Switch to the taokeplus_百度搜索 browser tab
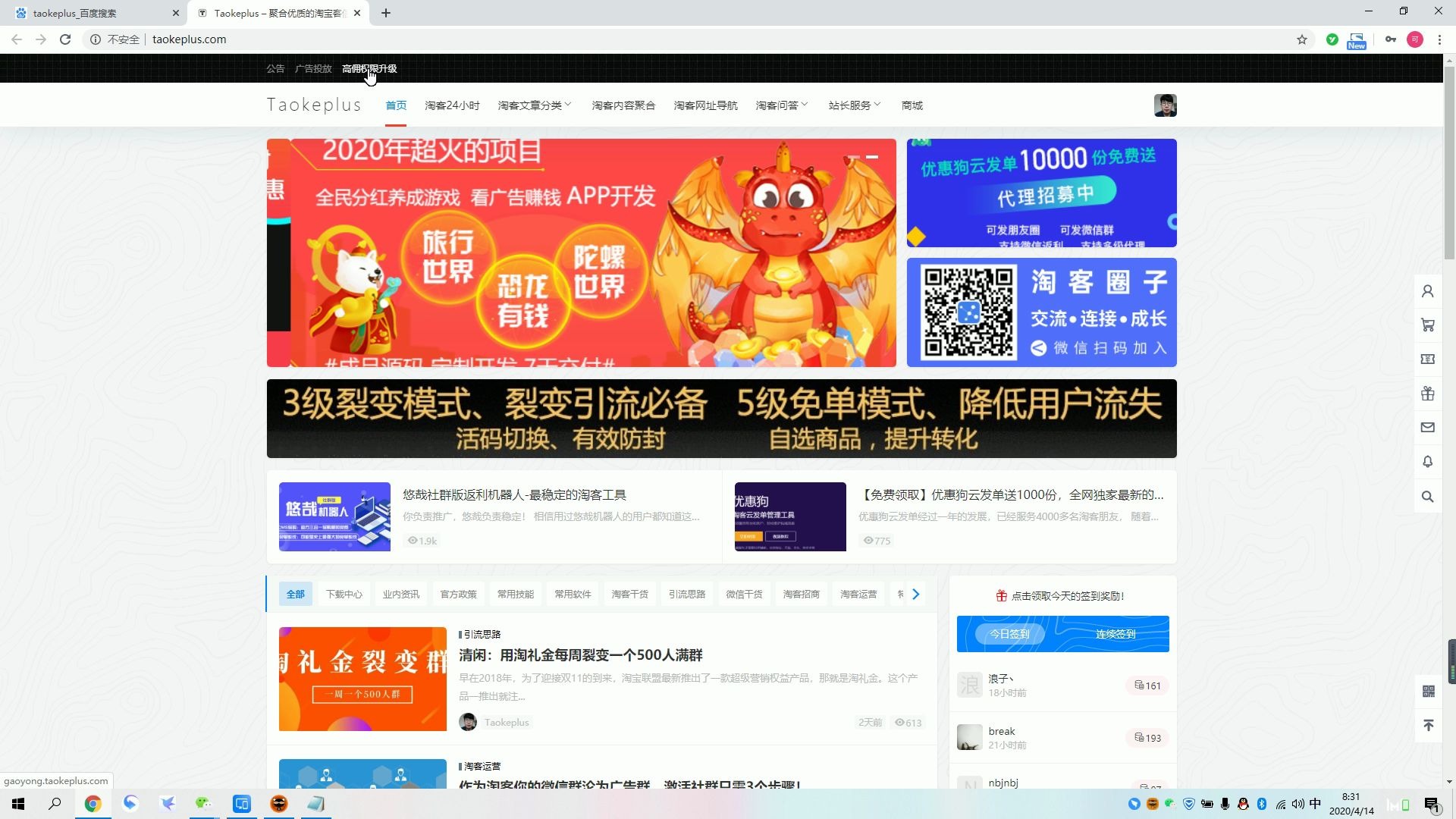This screenshot has height=819, width=1456. point(95,13)
